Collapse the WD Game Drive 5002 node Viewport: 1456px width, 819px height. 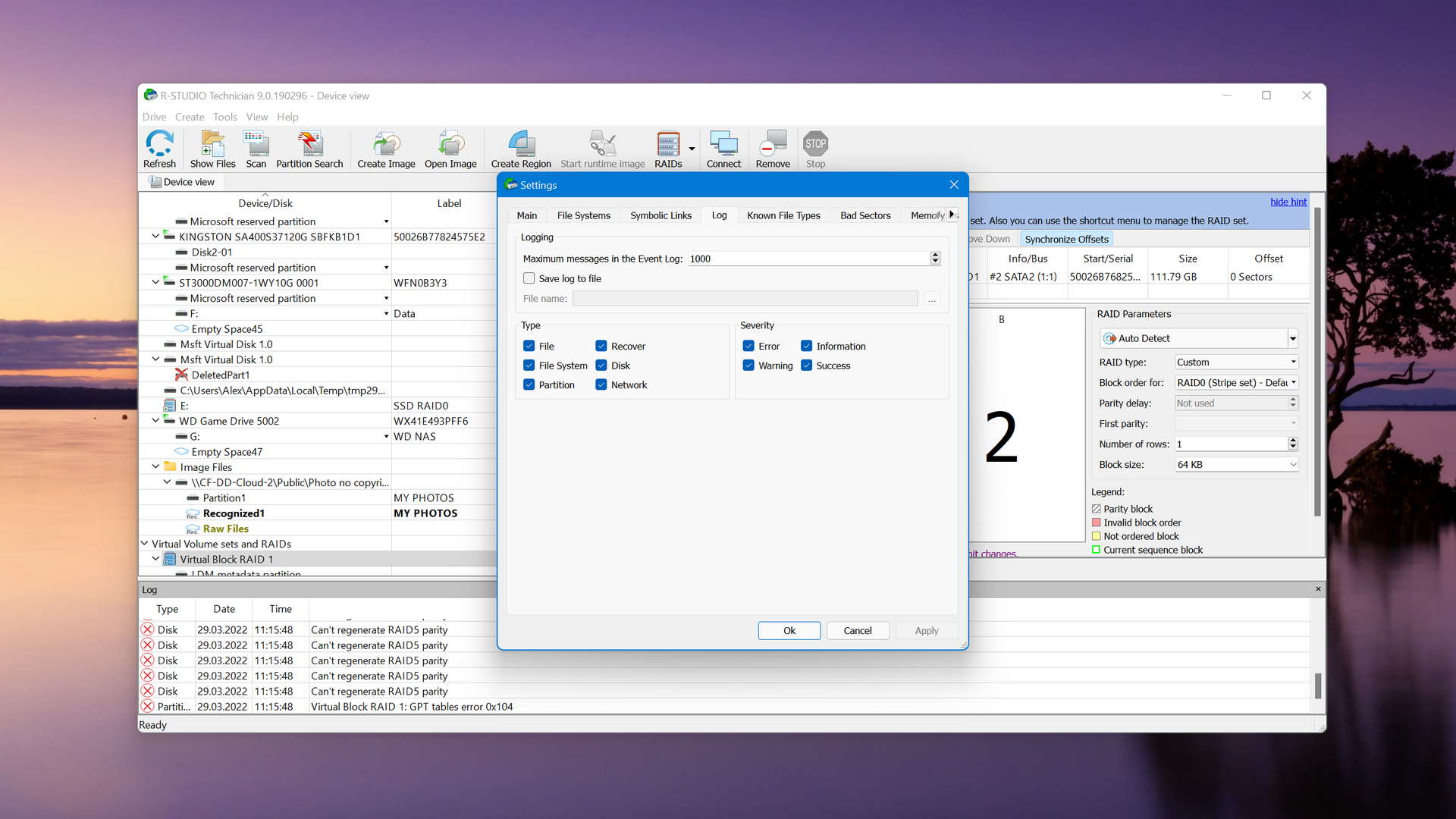(155, 421)
